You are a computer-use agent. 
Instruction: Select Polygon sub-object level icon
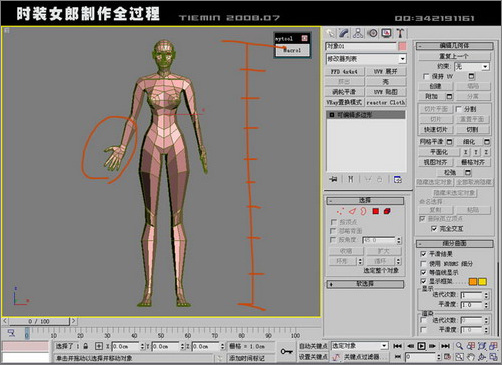[x=376, y=211]
